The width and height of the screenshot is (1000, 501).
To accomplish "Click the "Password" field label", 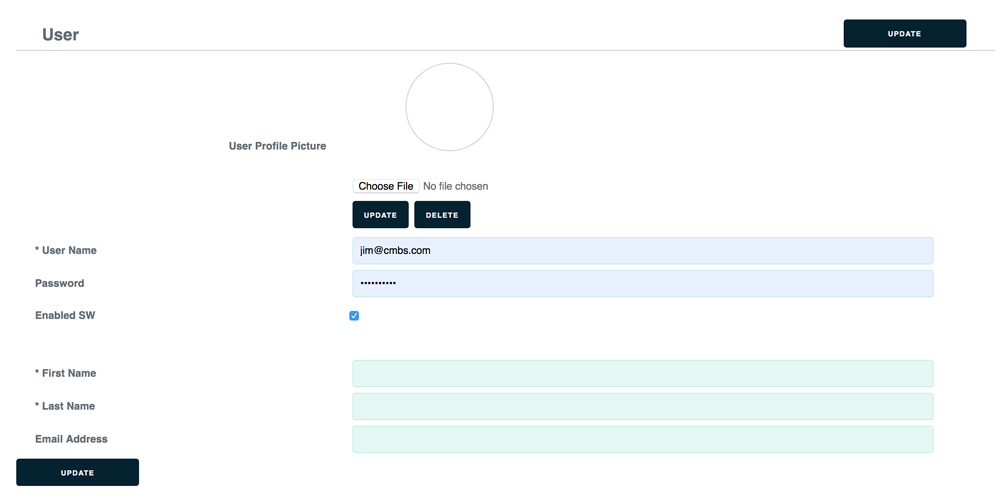I will point(60,284).
